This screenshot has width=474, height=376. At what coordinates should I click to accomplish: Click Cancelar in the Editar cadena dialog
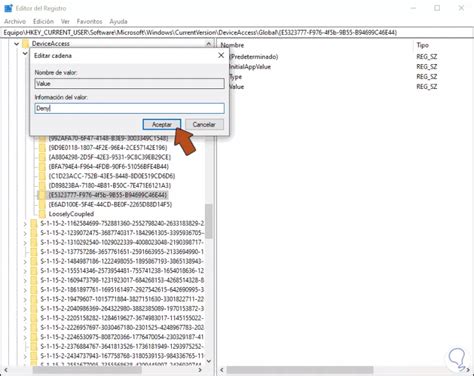[204, 124]
